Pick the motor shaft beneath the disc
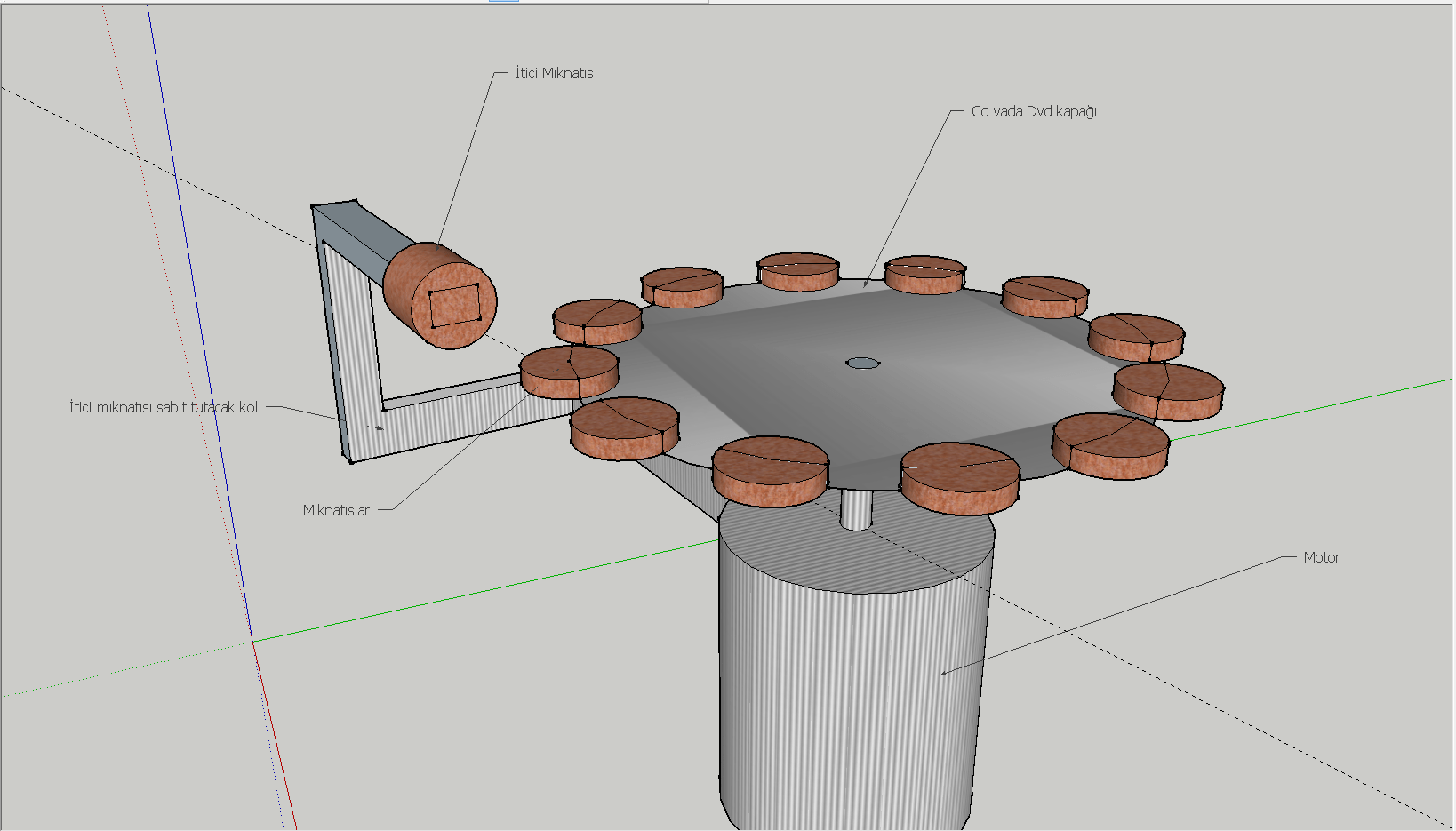1456x831 pixels. [856, 510]
